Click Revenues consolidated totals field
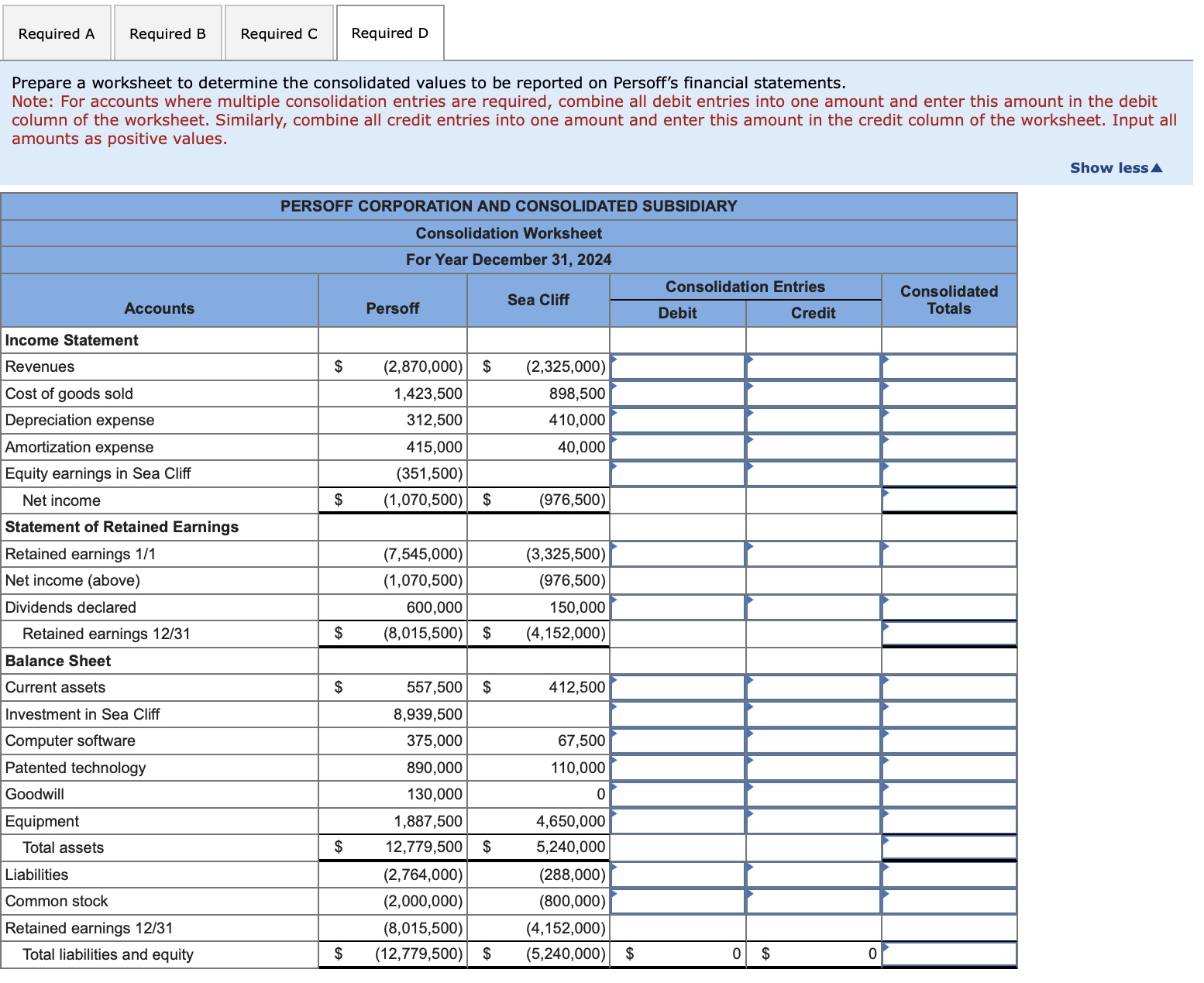 949,367
